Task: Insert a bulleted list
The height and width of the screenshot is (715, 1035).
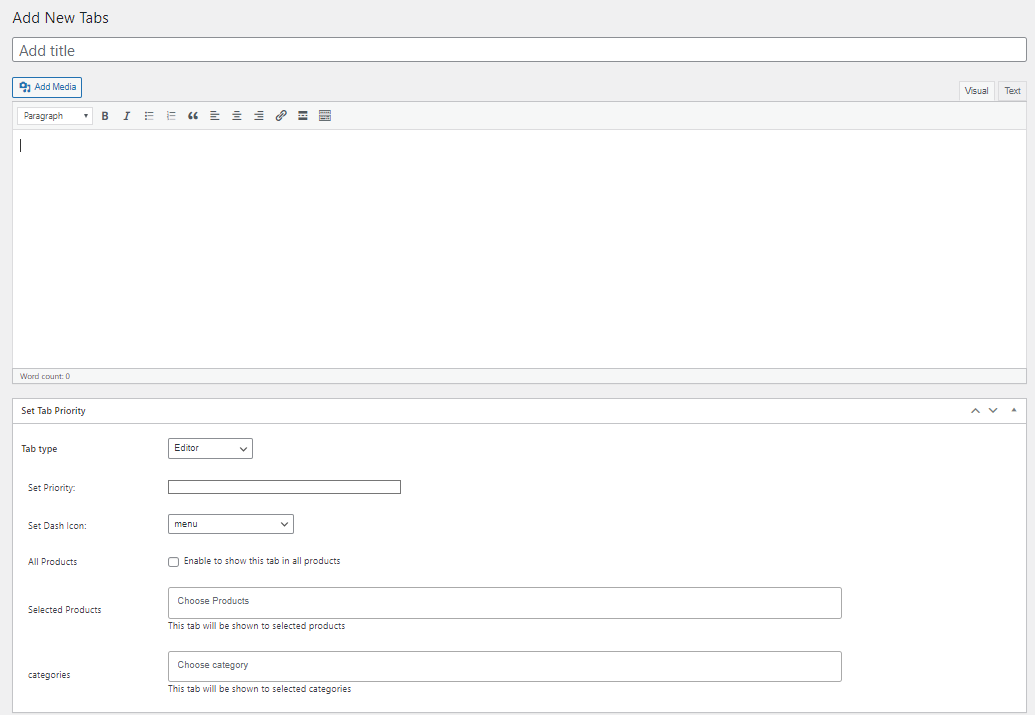Action: point(149,116)
